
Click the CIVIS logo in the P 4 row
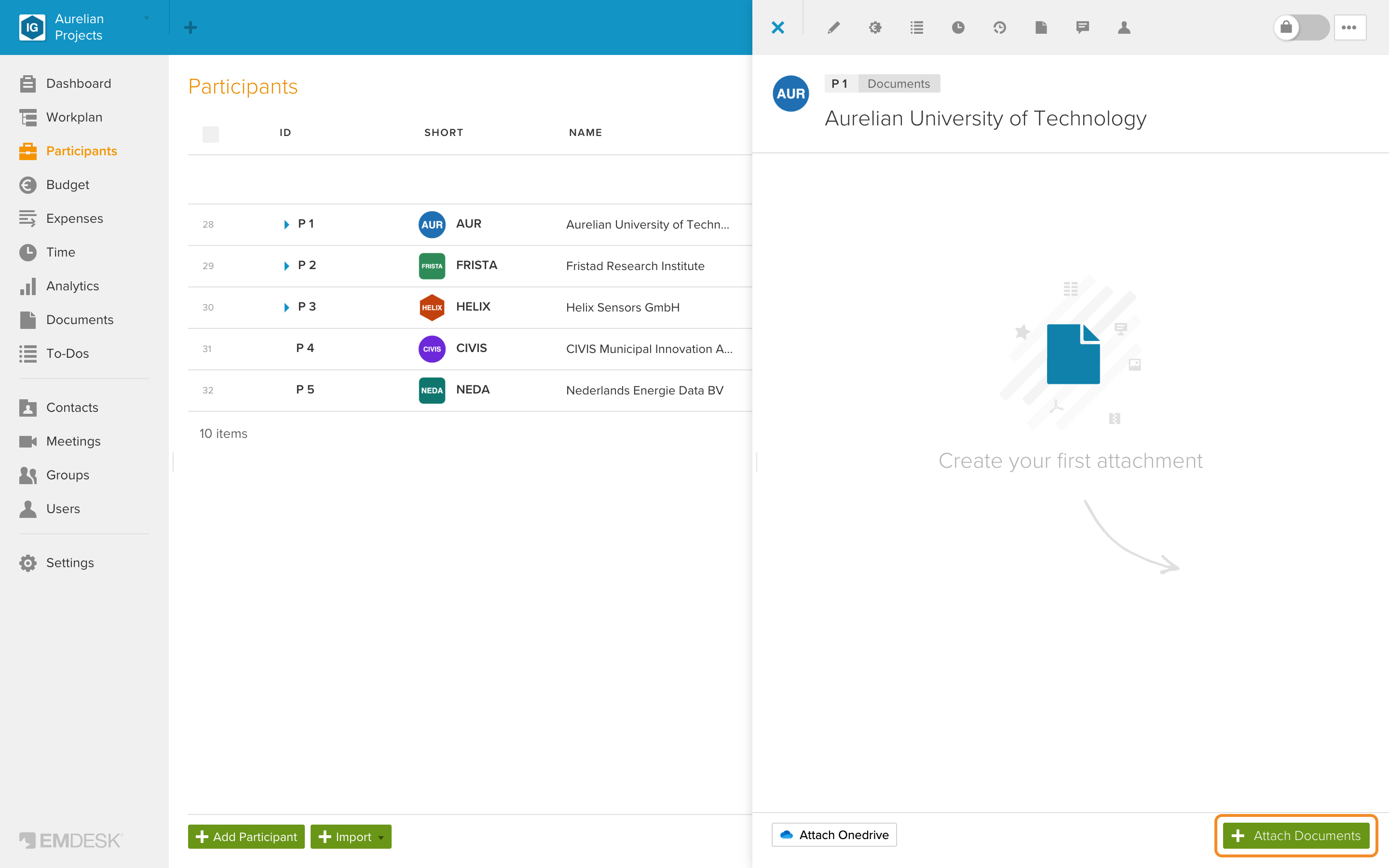point(432,349)
